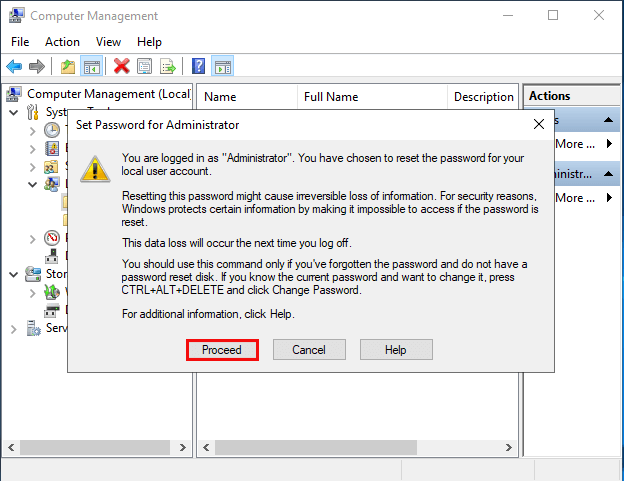Click the Full Name column header
Screen dimensions: 624x481
[x=331, y=97]
